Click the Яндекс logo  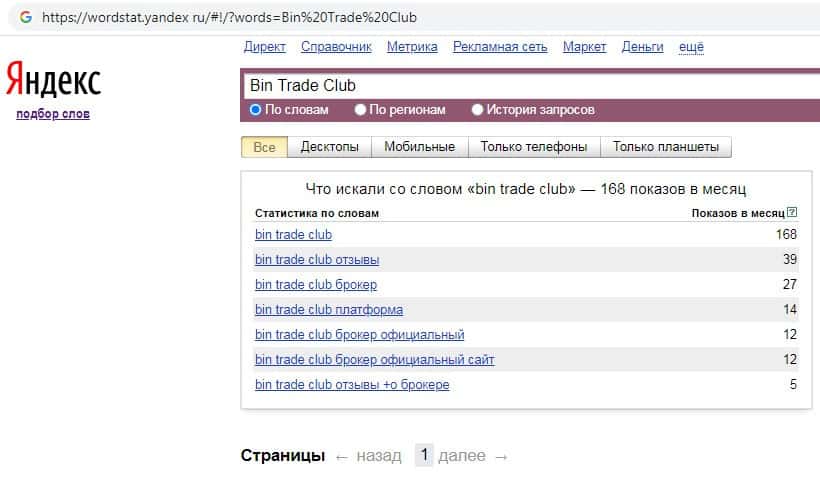pyautogui.click(x=53, y=79)
